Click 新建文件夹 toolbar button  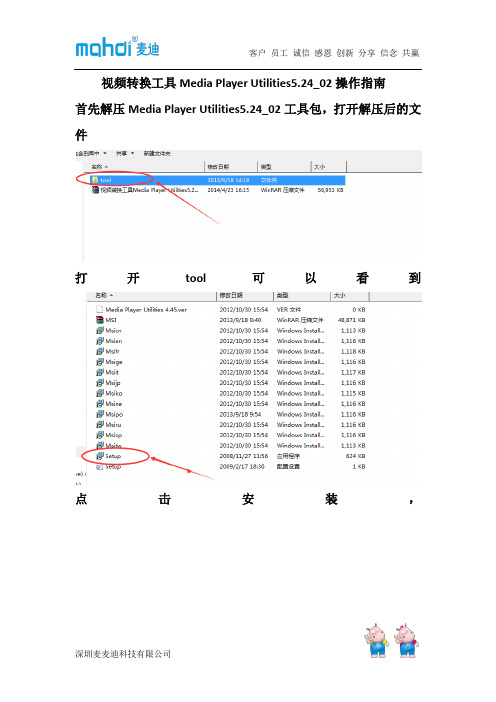[x=157, y=154]
